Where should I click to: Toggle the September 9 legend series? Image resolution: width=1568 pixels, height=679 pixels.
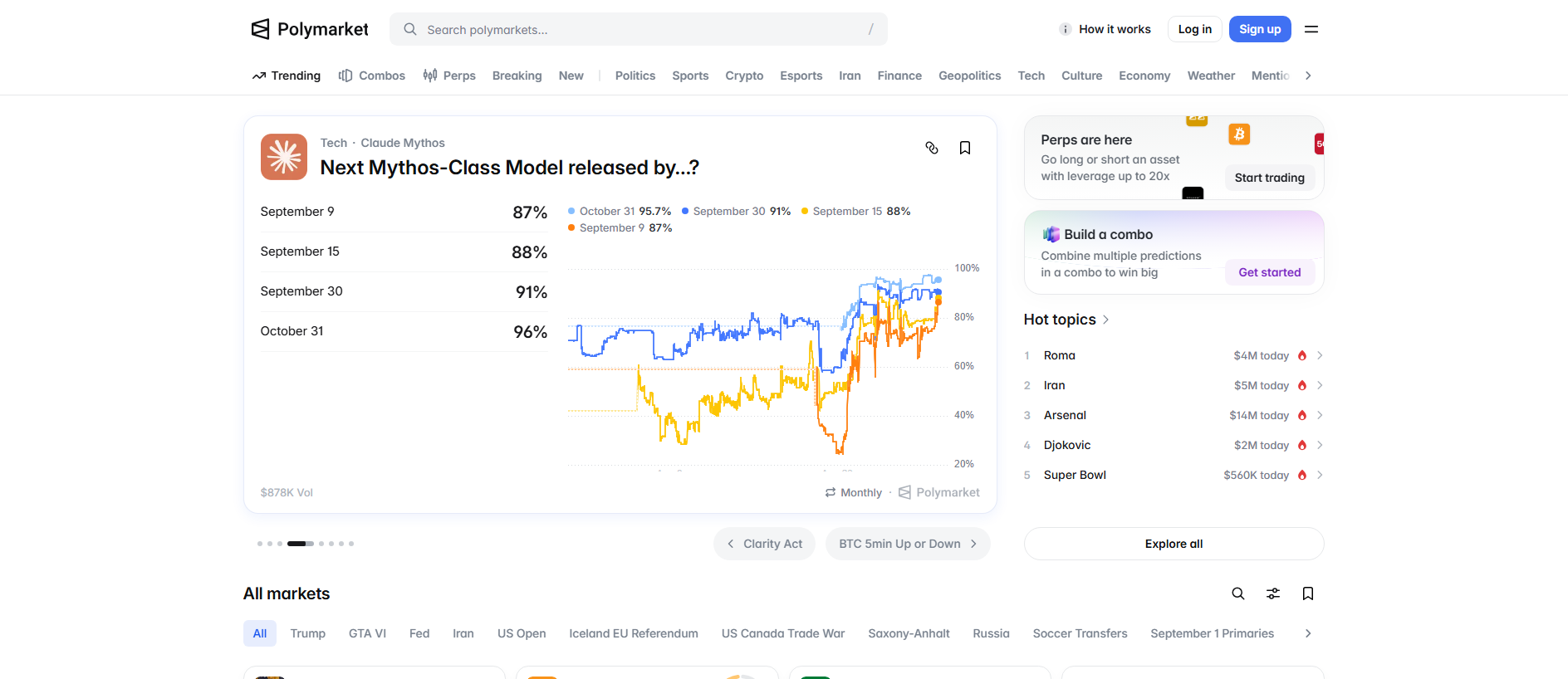point(620,228)
